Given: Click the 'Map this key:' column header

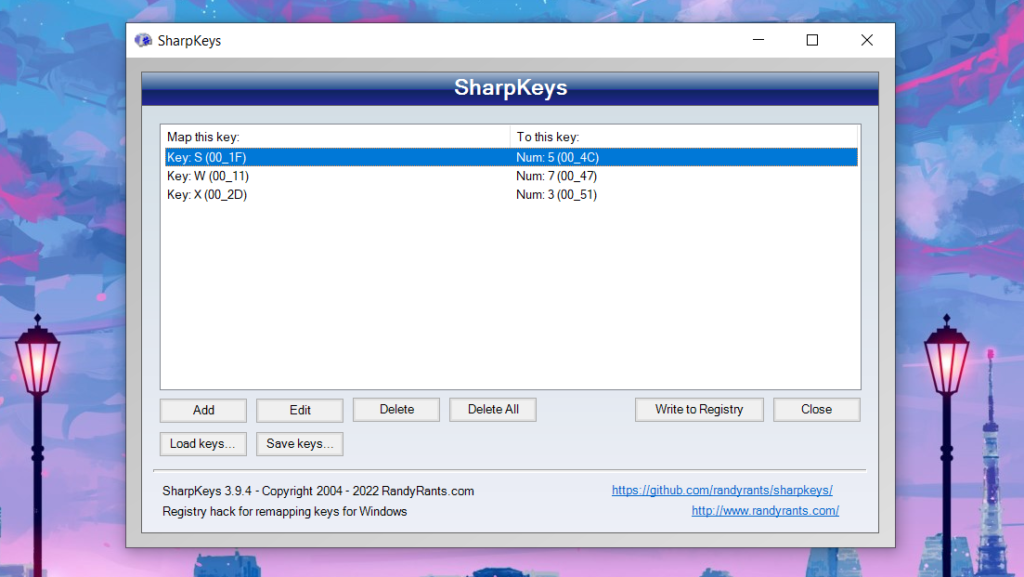Looking at the screenshot, I should point(336,137).
